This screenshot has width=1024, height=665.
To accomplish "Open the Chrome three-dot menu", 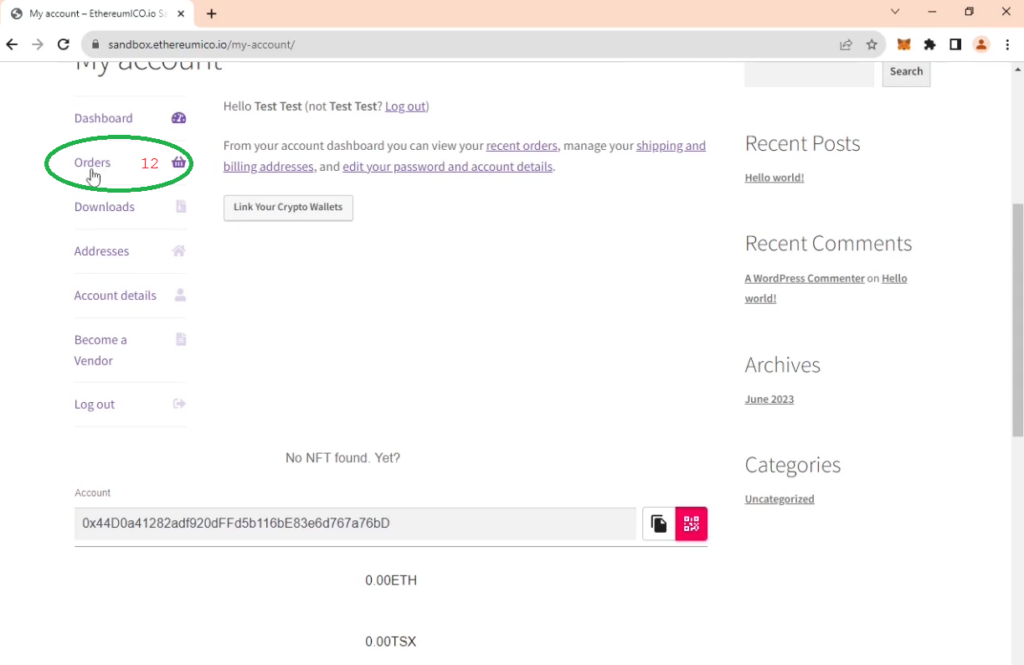I will [1007, 45].
